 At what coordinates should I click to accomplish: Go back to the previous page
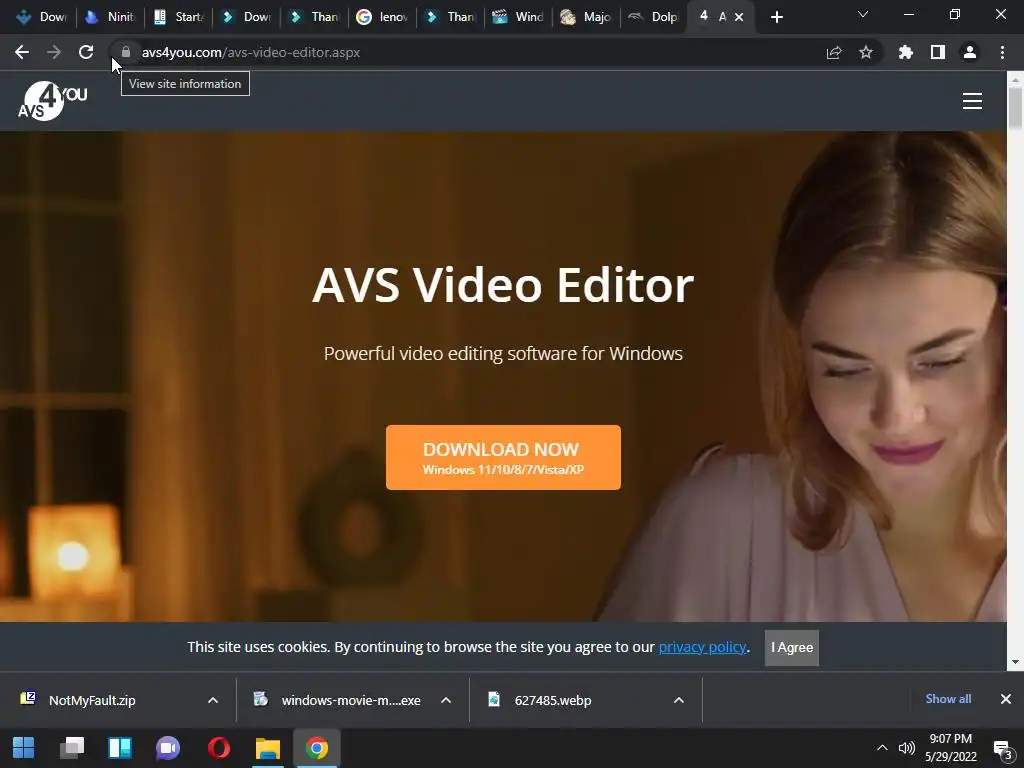click(22, 52)
